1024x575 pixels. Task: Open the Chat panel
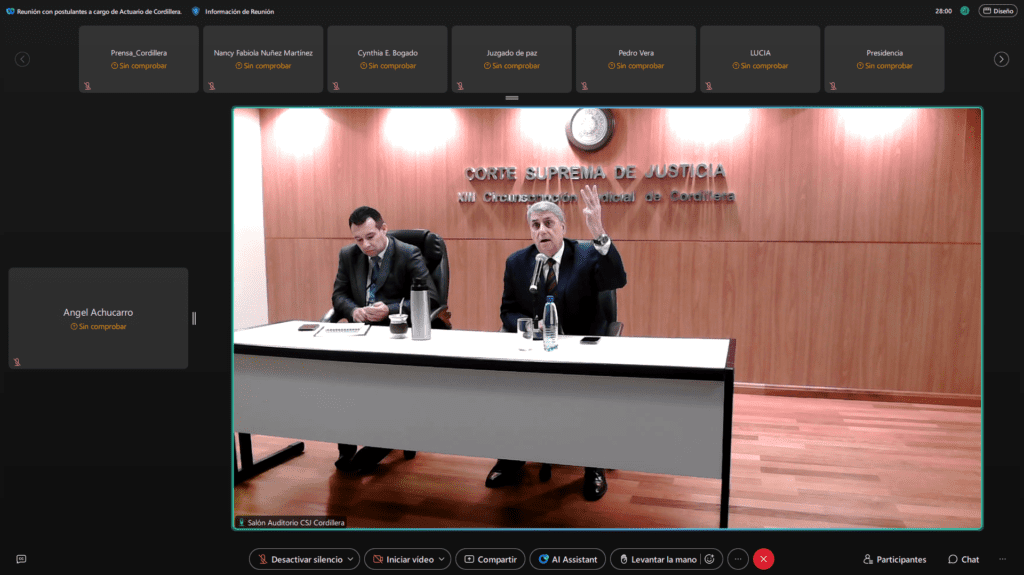tap(964, 559)
